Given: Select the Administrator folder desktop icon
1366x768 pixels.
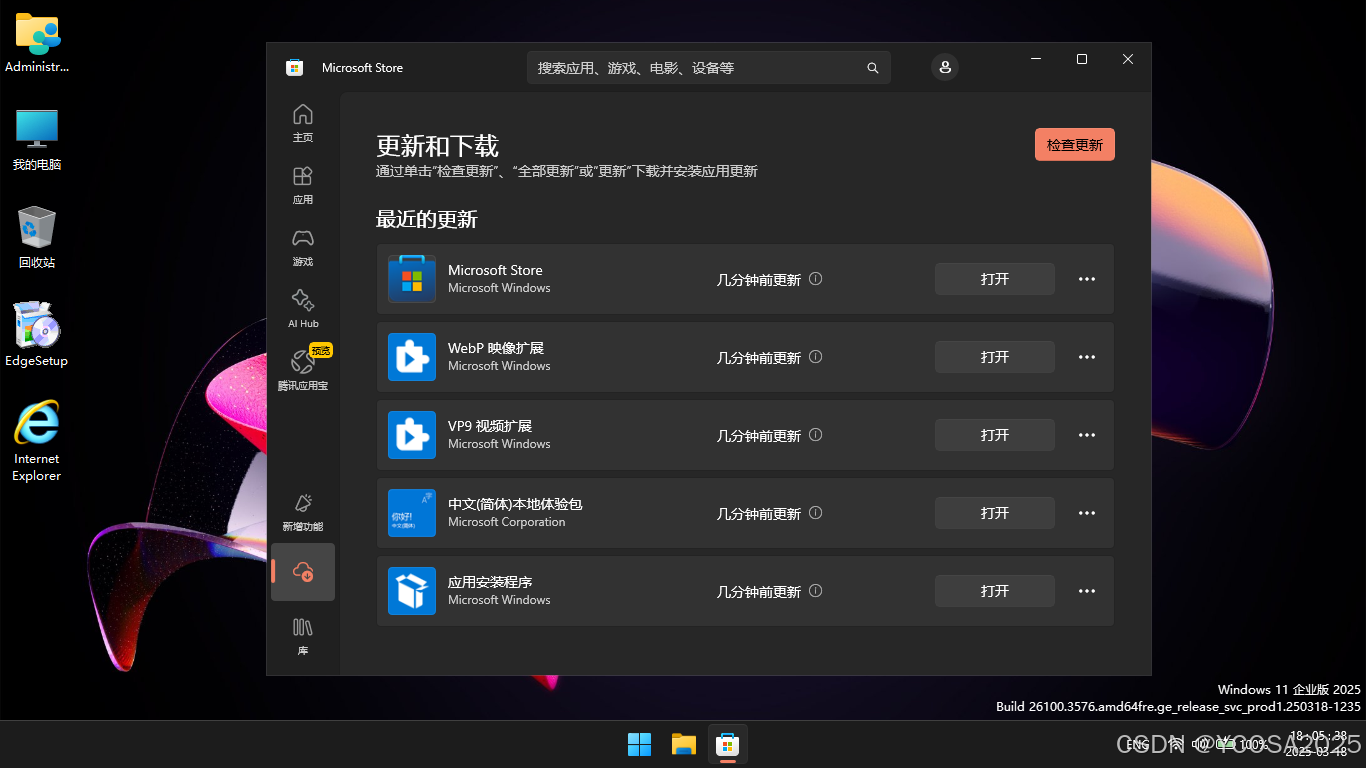Looking at the screenshot, I should pos(37,43).
